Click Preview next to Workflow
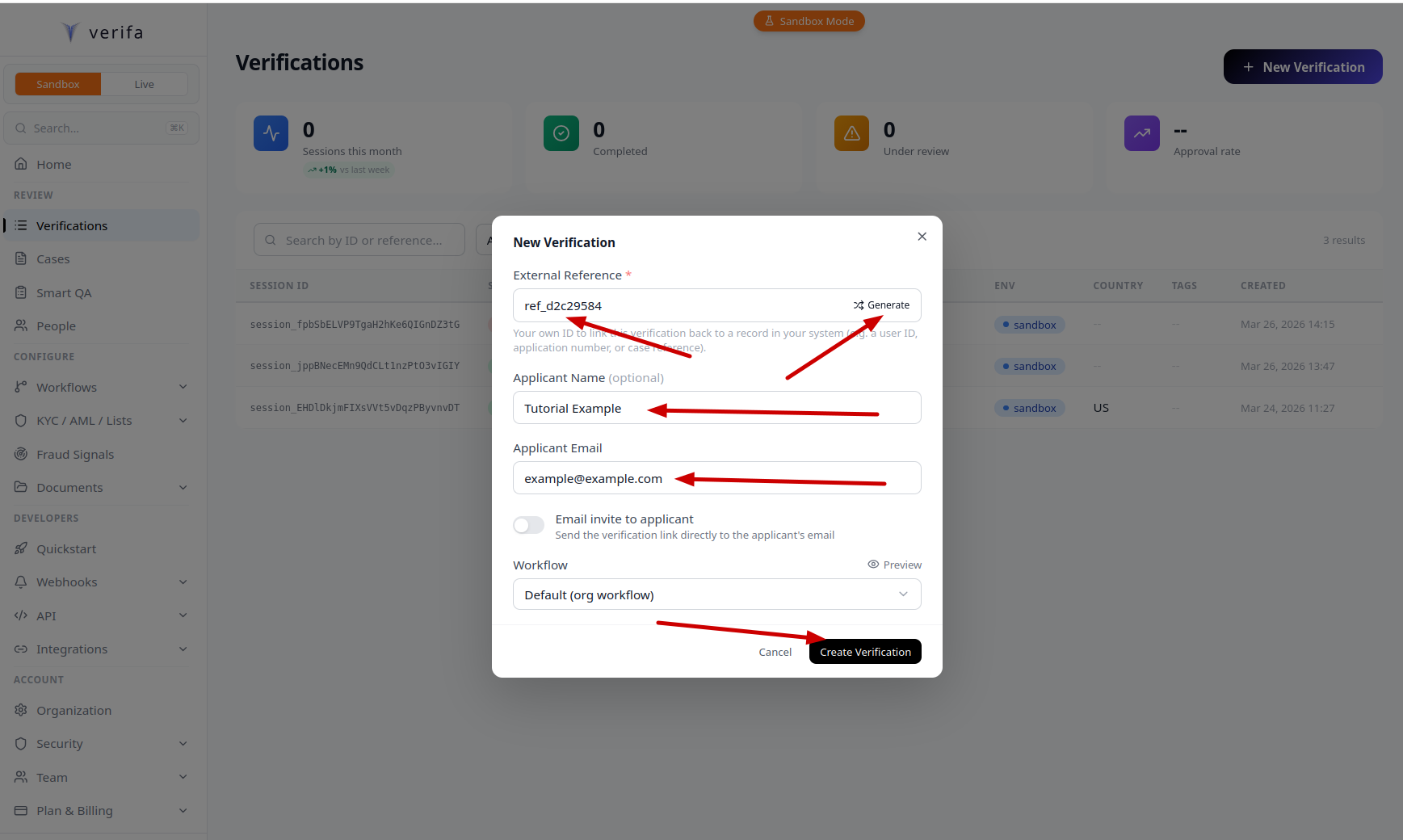Viewport: 1403px width, 840px height. (x=894, y=564)
